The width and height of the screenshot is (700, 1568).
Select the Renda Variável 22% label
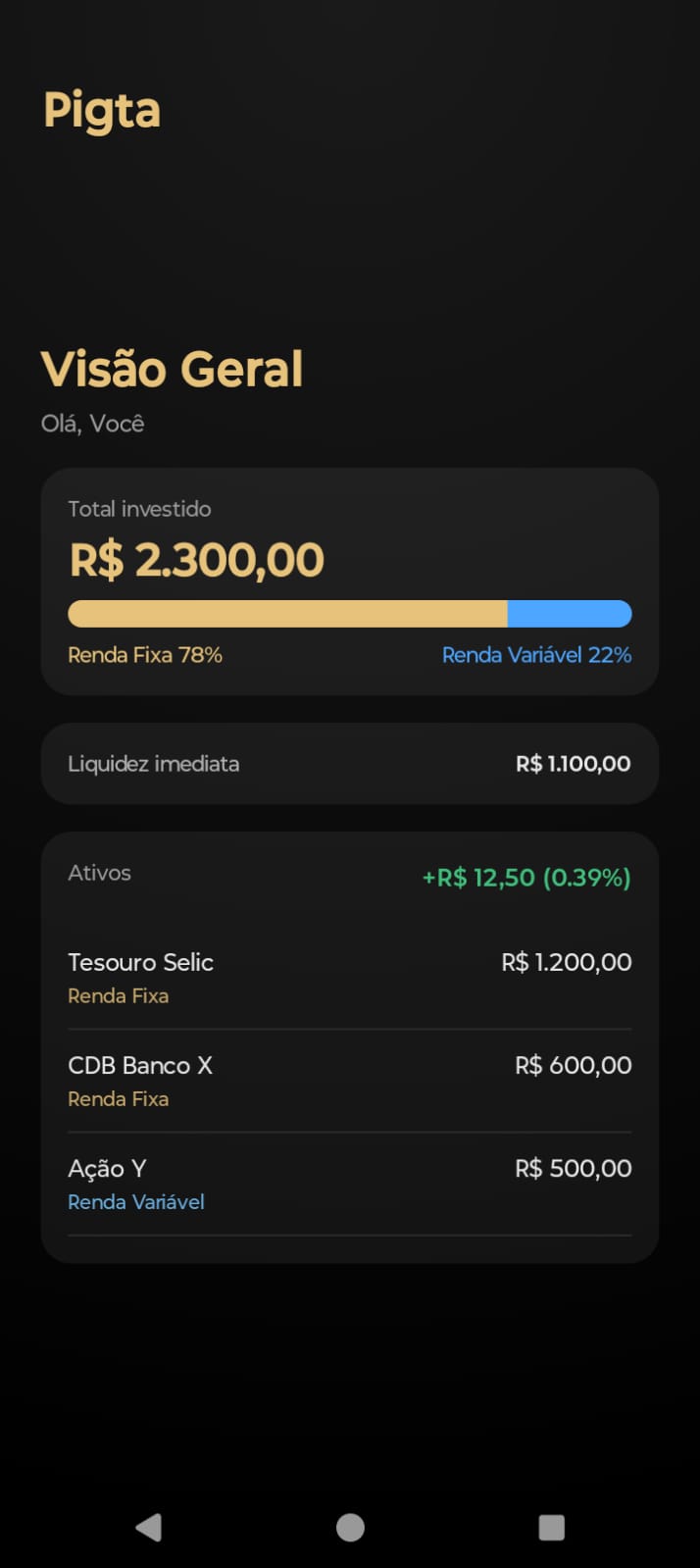[x=536, y=654]
